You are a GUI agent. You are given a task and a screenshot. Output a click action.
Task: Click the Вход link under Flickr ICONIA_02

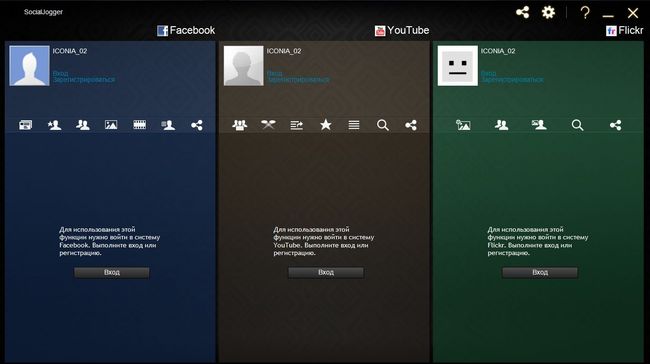point(488,73)
